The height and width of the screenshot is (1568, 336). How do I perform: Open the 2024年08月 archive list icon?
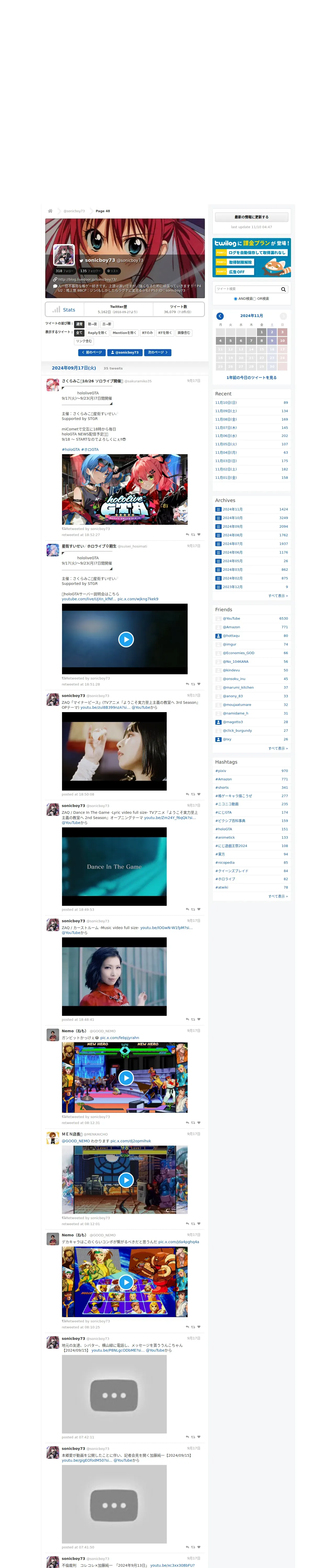pyautogui.click(x=218, y=535)
